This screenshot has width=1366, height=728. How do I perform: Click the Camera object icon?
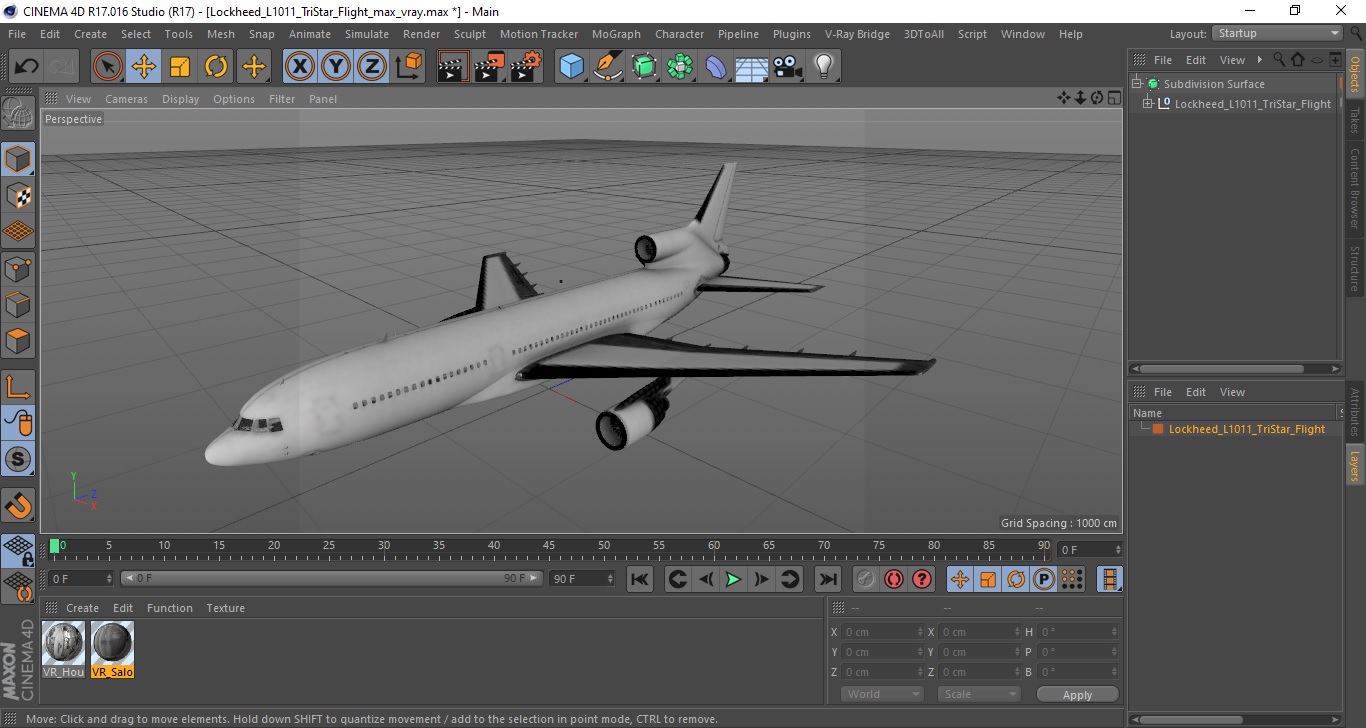click(x=788, y=67)
